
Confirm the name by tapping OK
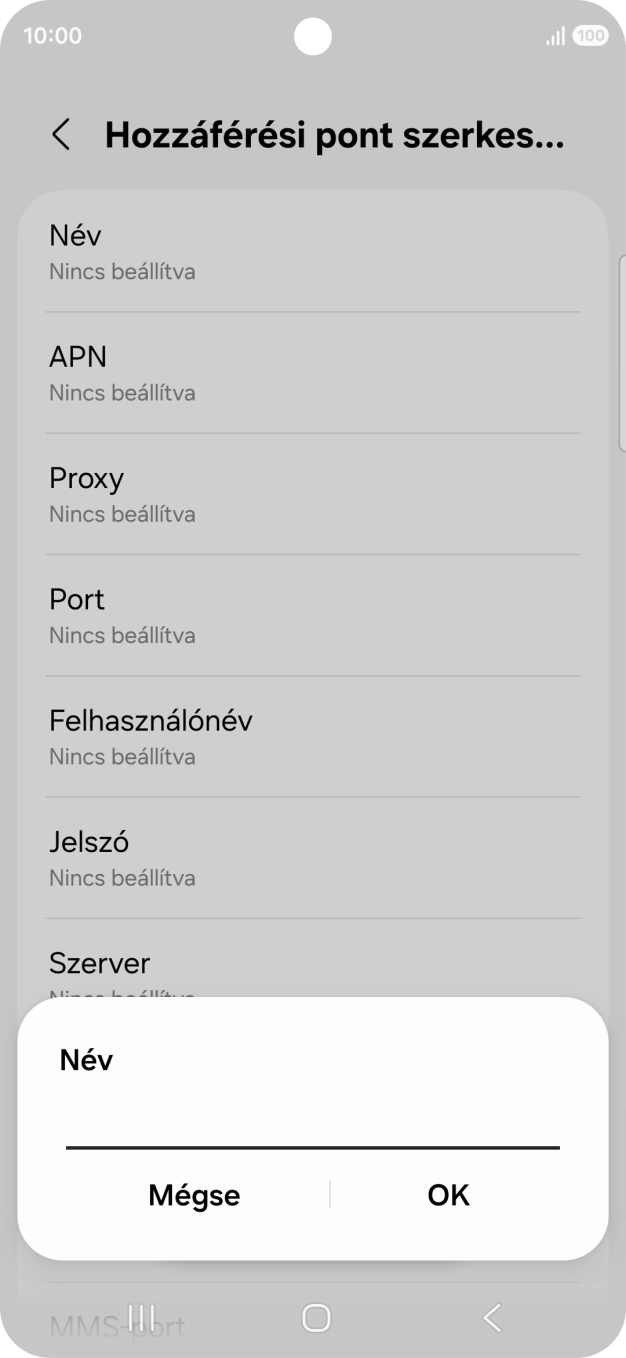447,1195
